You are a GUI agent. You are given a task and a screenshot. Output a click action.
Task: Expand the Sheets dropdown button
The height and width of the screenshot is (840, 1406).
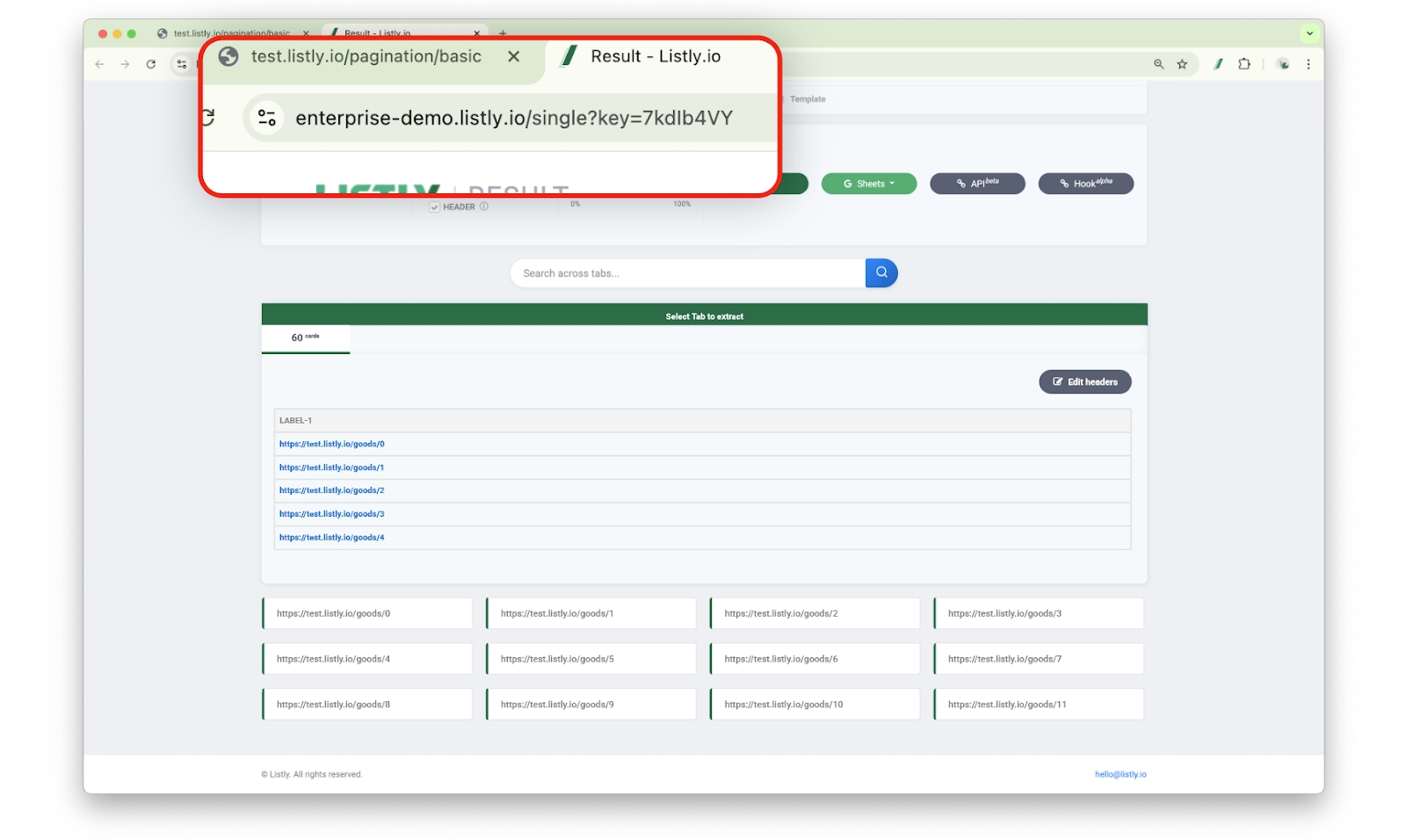click(868, 184)
